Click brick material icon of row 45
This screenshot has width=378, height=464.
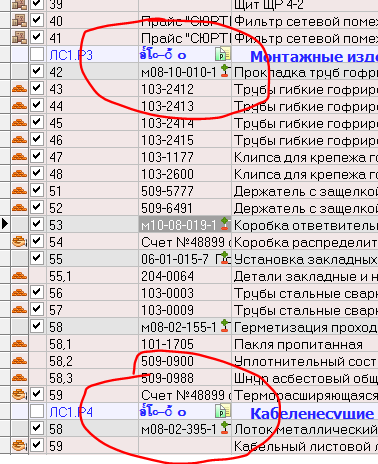(x=19, y=123)
